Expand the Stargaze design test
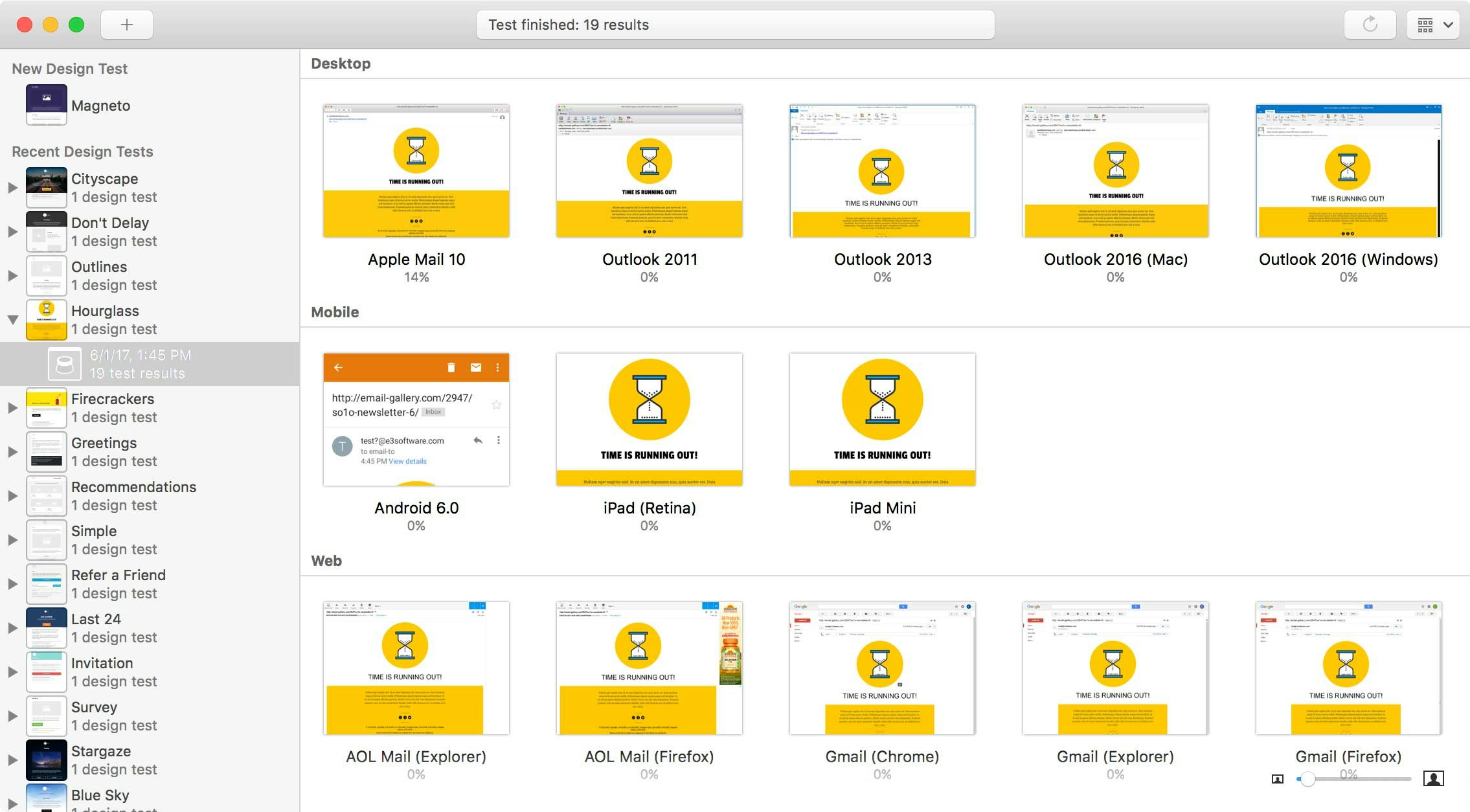1470x812 pixels. pyautogui.click(x=12, y=760)
